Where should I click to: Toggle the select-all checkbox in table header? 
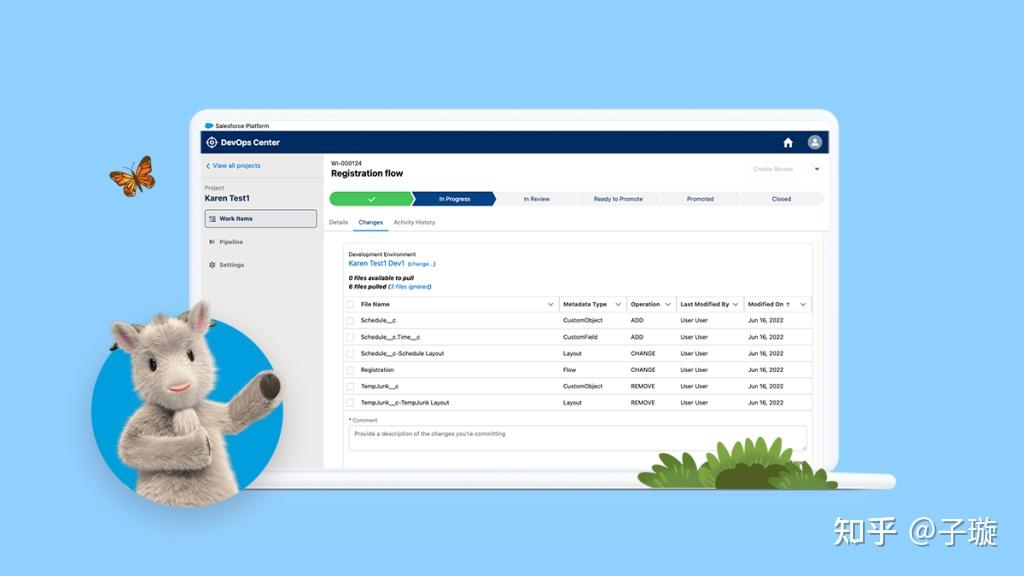350,303
